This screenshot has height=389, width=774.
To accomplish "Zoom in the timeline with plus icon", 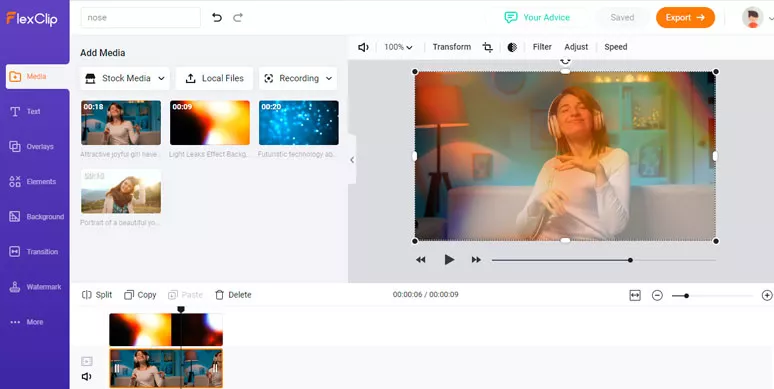I will (767, 295).
